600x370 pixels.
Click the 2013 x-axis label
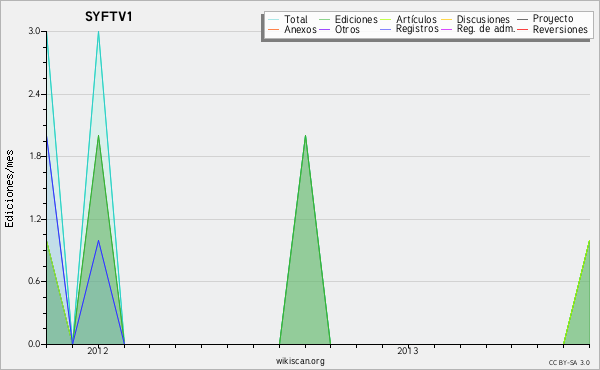pyautogui.click(x=408, y=351)
